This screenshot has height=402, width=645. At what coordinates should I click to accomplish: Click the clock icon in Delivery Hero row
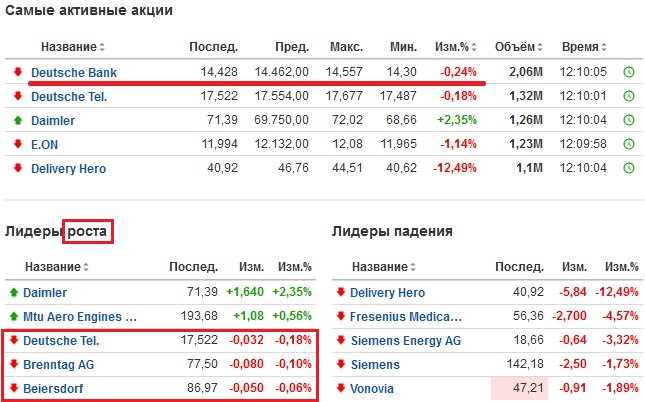tap(629, 168)
